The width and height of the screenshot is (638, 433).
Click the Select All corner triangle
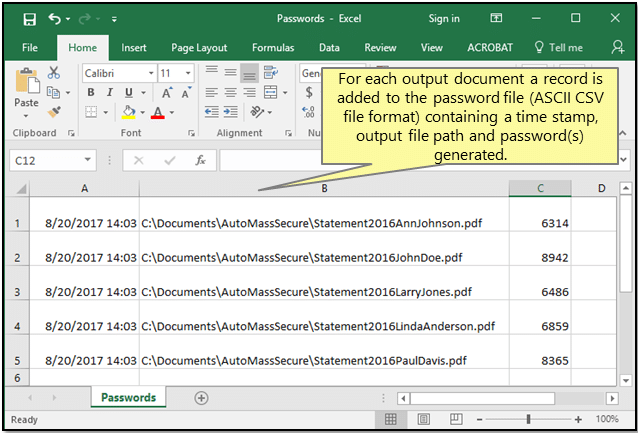[x=20, y=188]
